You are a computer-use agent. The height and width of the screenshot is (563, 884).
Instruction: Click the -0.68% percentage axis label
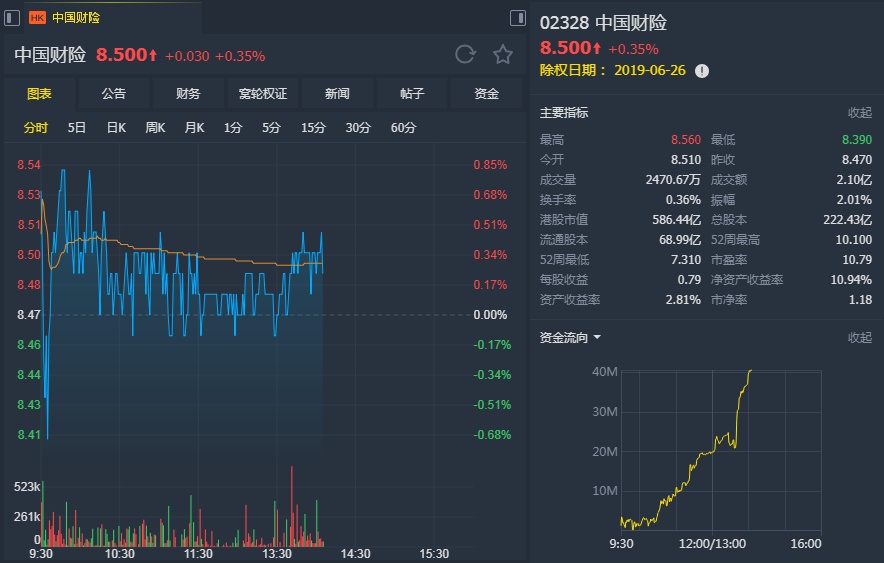[x=492, y=435]
